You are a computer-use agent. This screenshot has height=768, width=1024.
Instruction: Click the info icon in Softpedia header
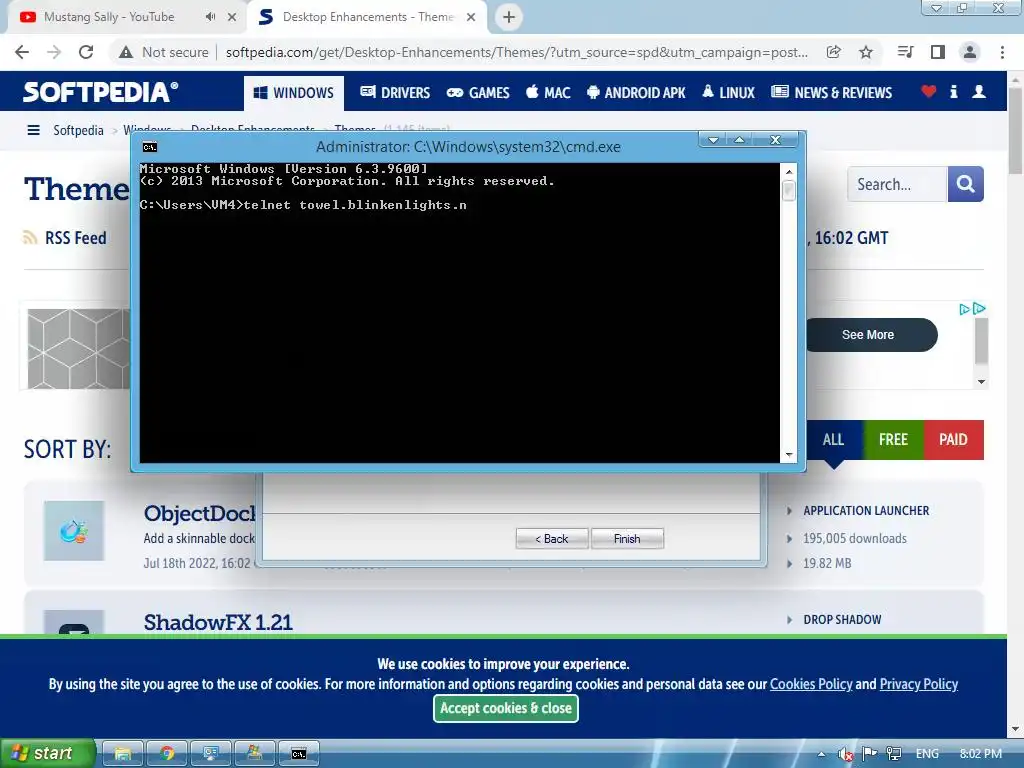(x=953, y=92)
